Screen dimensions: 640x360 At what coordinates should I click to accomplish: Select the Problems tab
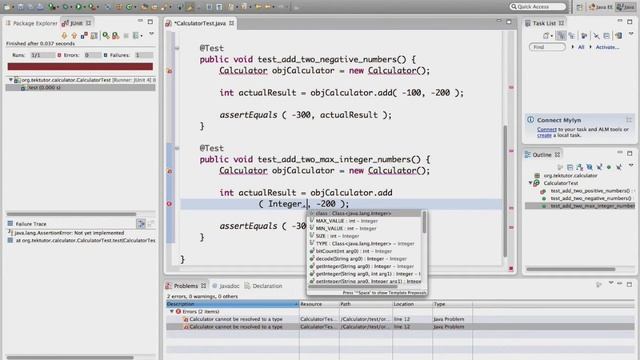click(x=186, y=286)
